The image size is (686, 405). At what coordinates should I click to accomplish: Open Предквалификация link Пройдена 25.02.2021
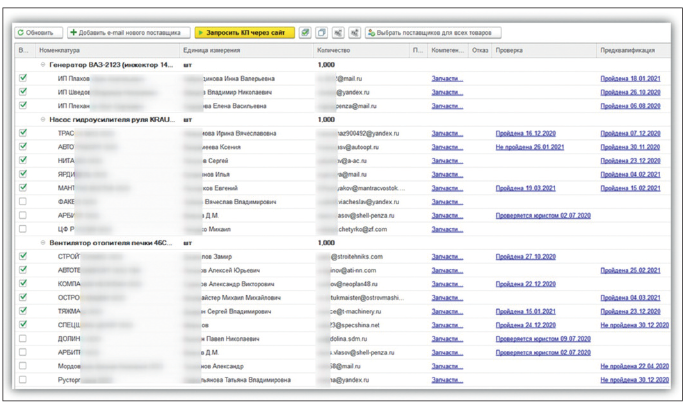coord(630,271)
